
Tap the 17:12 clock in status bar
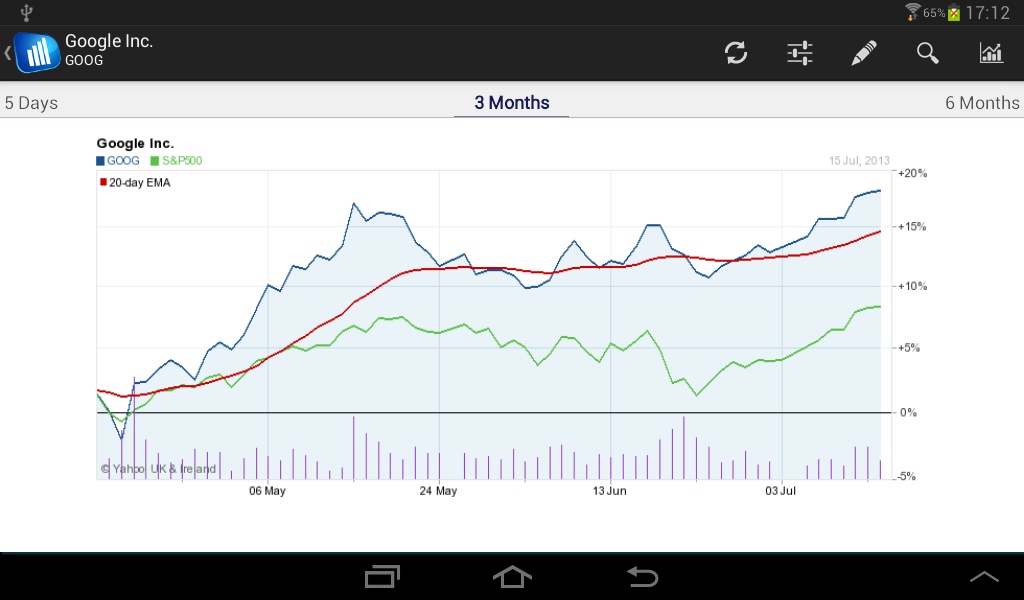click(x=987, y=12)
